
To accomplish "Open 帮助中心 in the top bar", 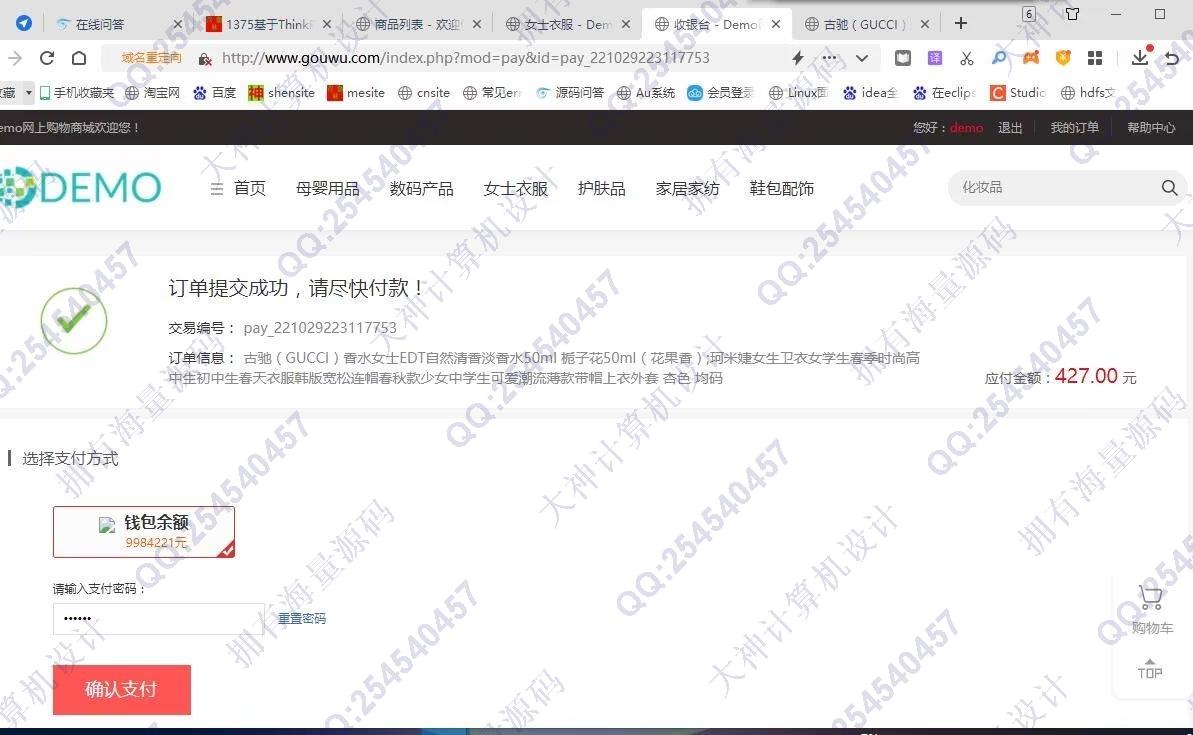I will pos(1151,128).
